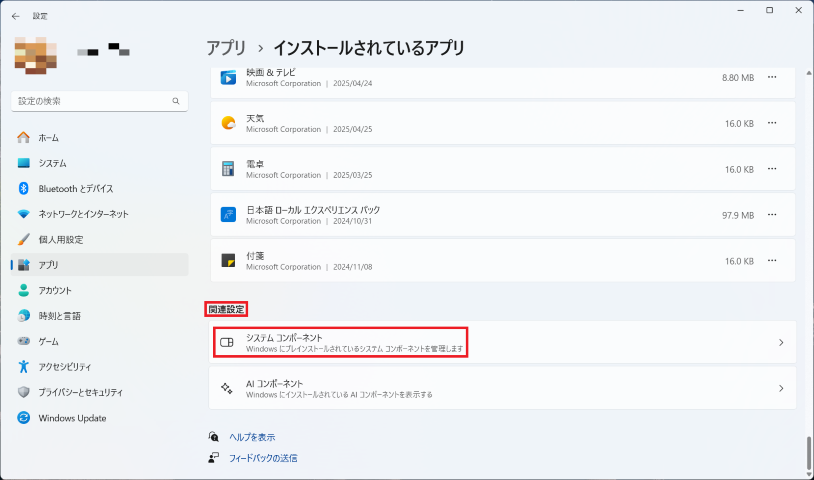Screen dimensions: 814x480
Task: Click the ホーム house icon
Action: [23, 138]
